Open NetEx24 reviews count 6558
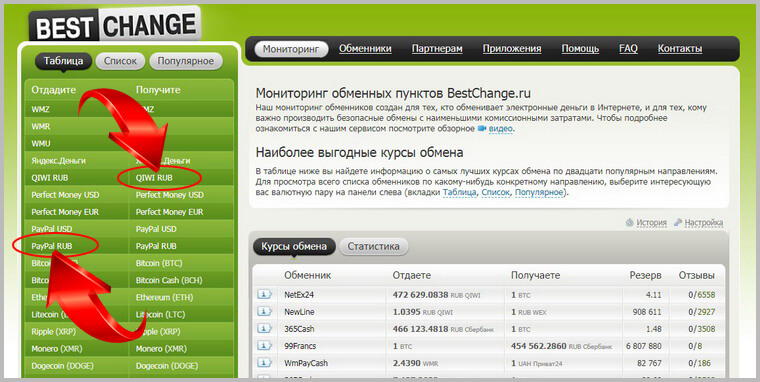This screenshot has height=382, width=760. point(706,295)
